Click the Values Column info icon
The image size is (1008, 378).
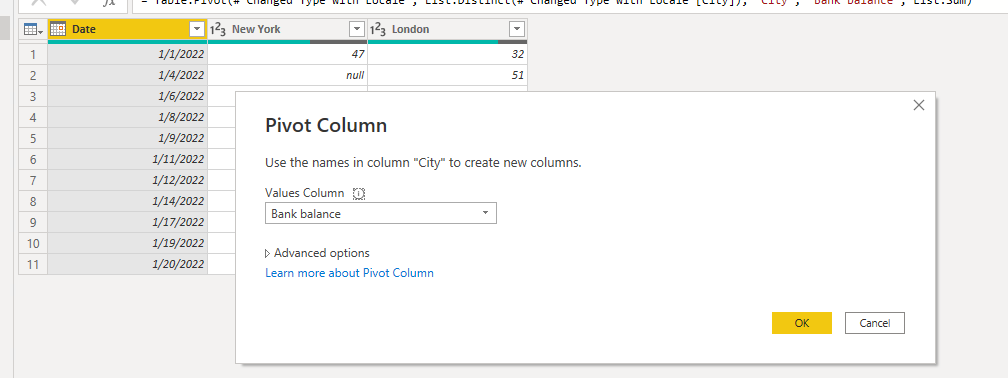(359, 194)
